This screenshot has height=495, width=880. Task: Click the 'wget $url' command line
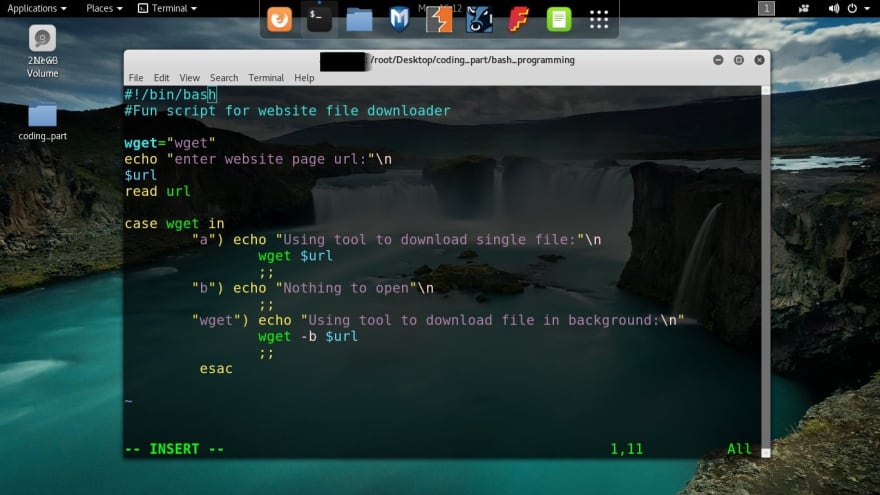point(295,256)
